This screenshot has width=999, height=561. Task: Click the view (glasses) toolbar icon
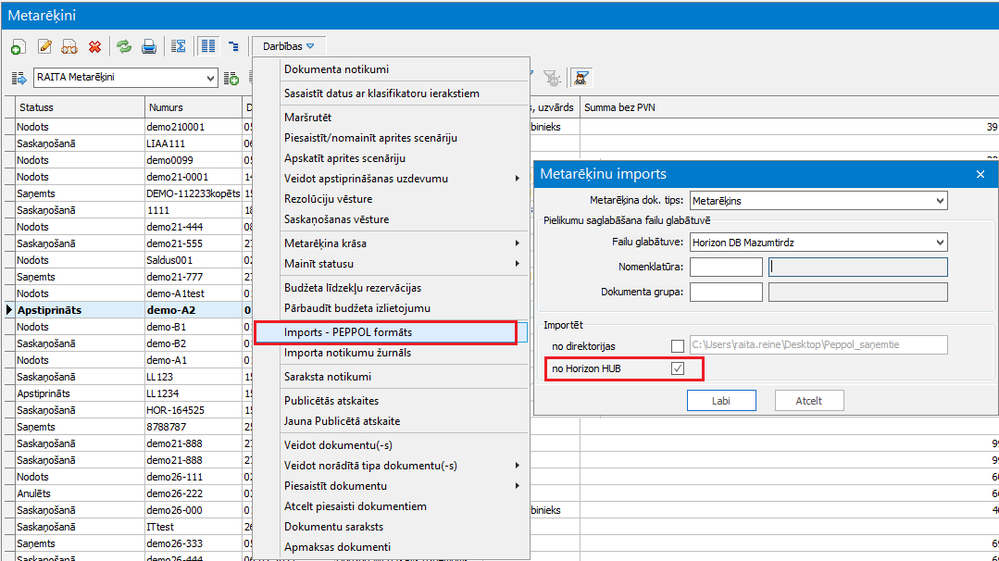pos(69,46)
